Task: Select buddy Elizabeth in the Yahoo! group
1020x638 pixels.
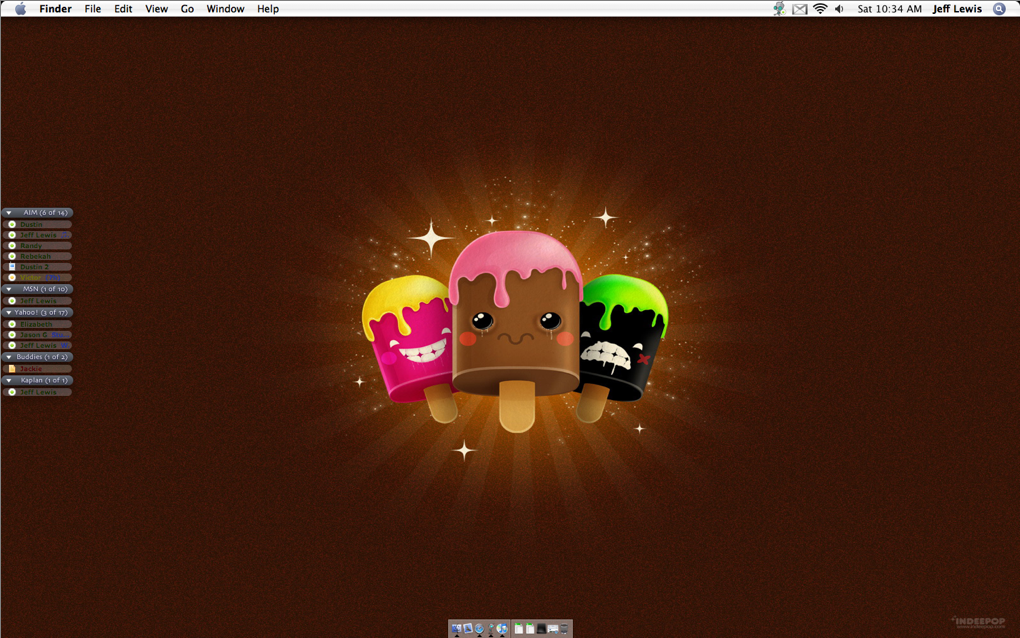Action: 37,324
